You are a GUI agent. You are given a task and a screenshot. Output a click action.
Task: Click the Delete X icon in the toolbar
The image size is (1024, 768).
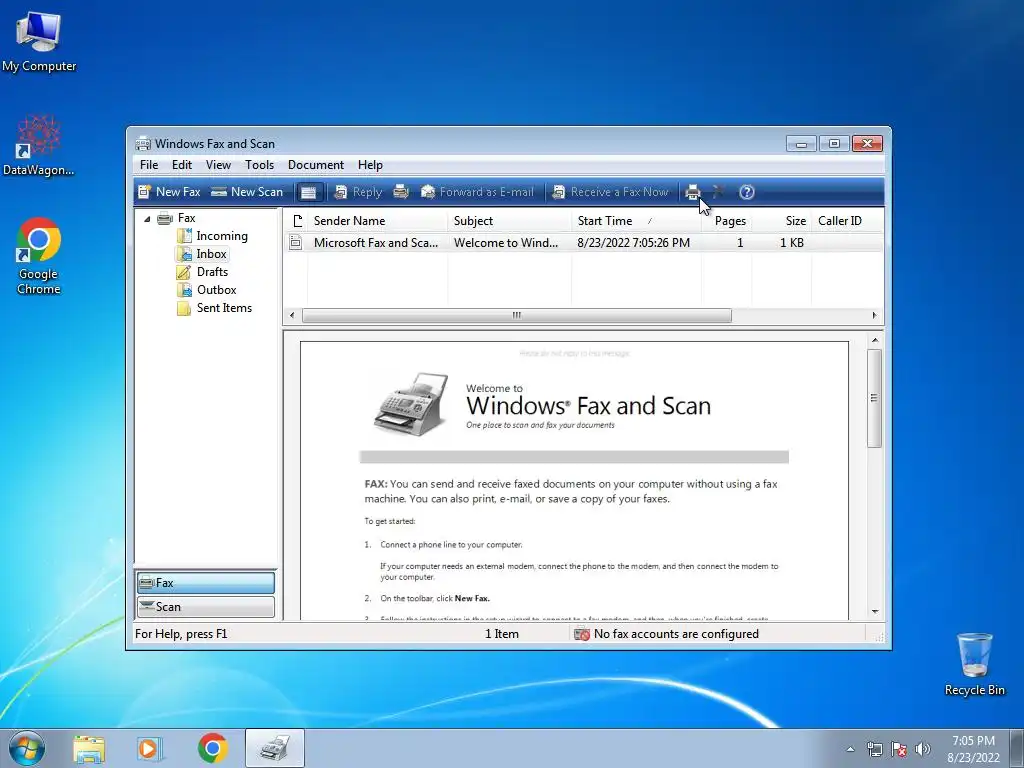(718, 191)
